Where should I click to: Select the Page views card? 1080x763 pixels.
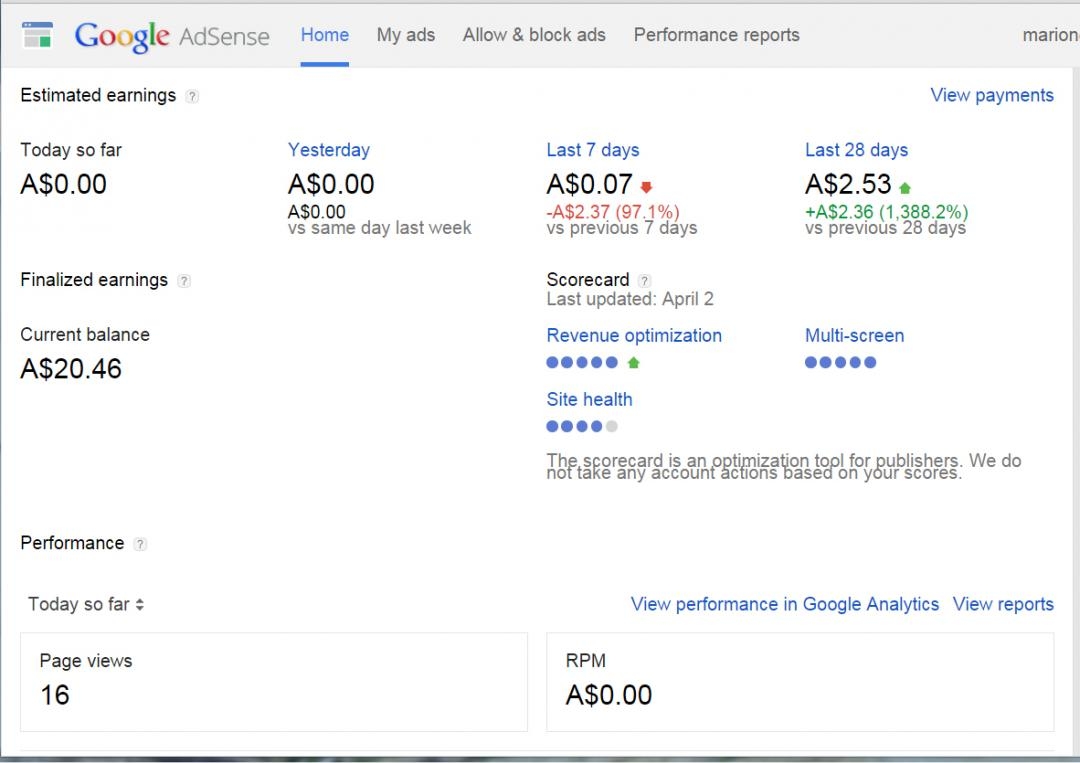pos(274,682)
